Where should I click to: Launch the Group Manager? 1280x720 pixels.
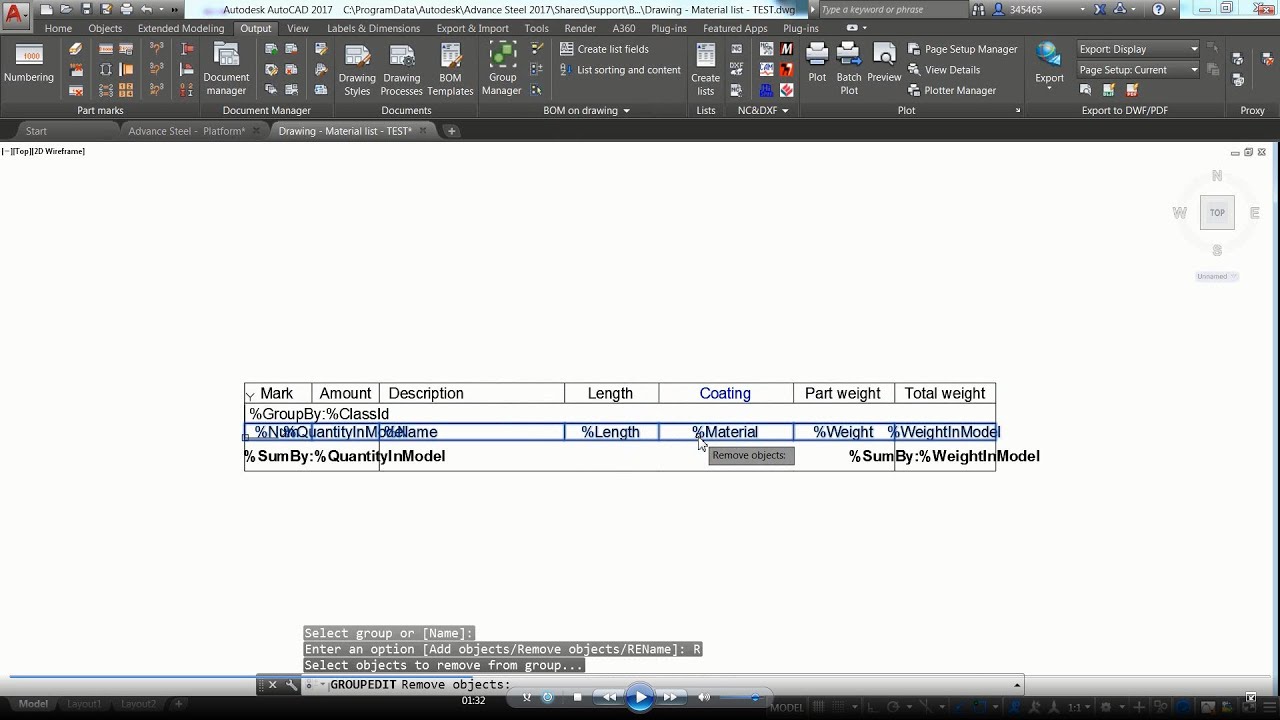(x=502, y=69)
